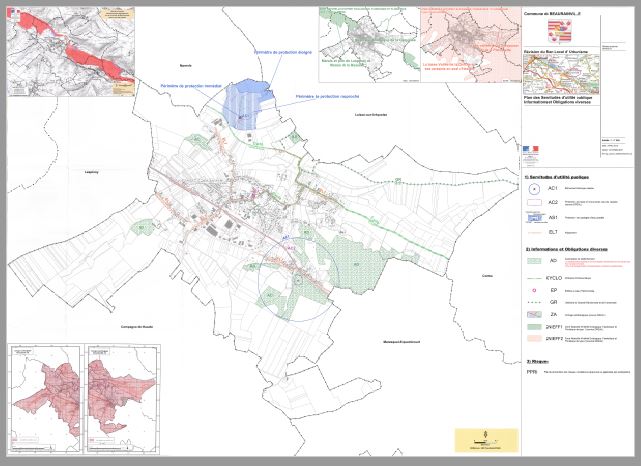This screenshot has width=641, height=466.
Task: Click the ZA pattern legend symbol
Action: click(535, 314)
